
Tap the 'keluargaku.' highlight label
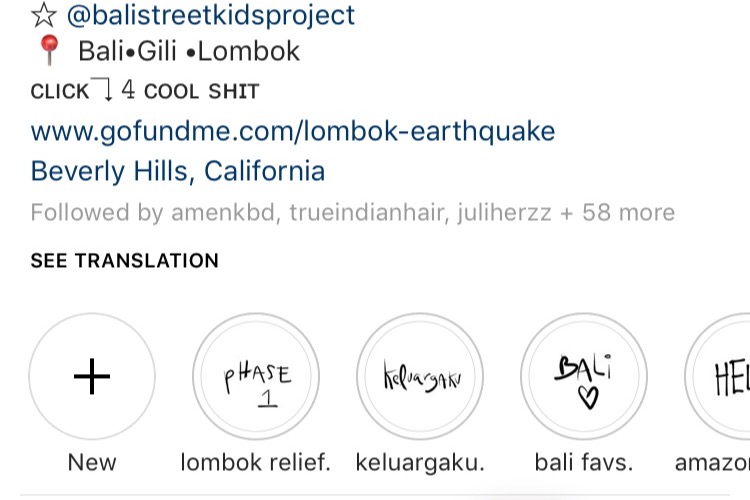click(420, 463)
